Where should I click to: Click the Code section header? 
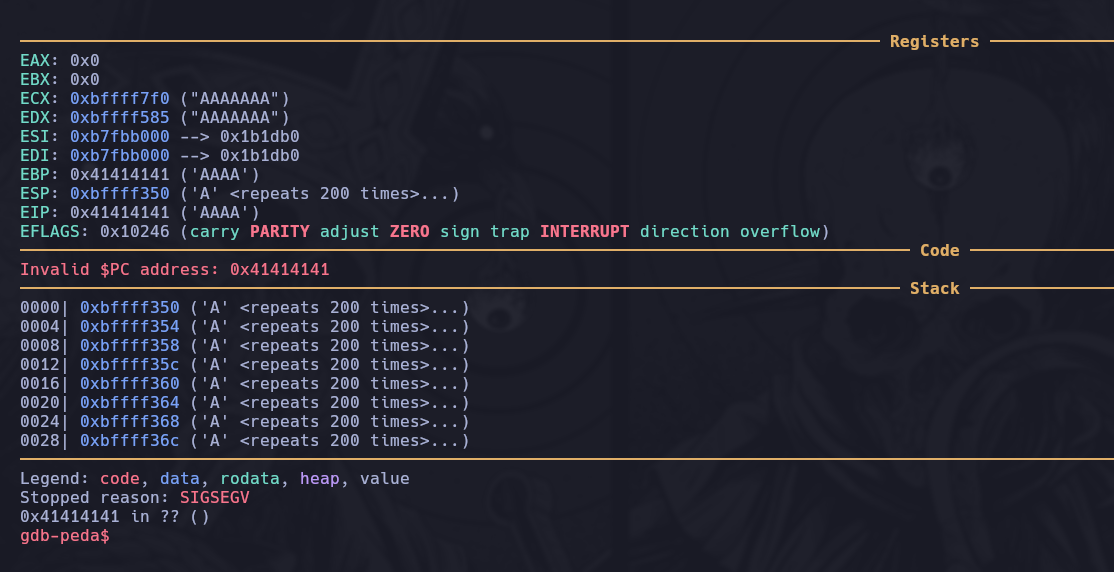(x=939, y=250)
